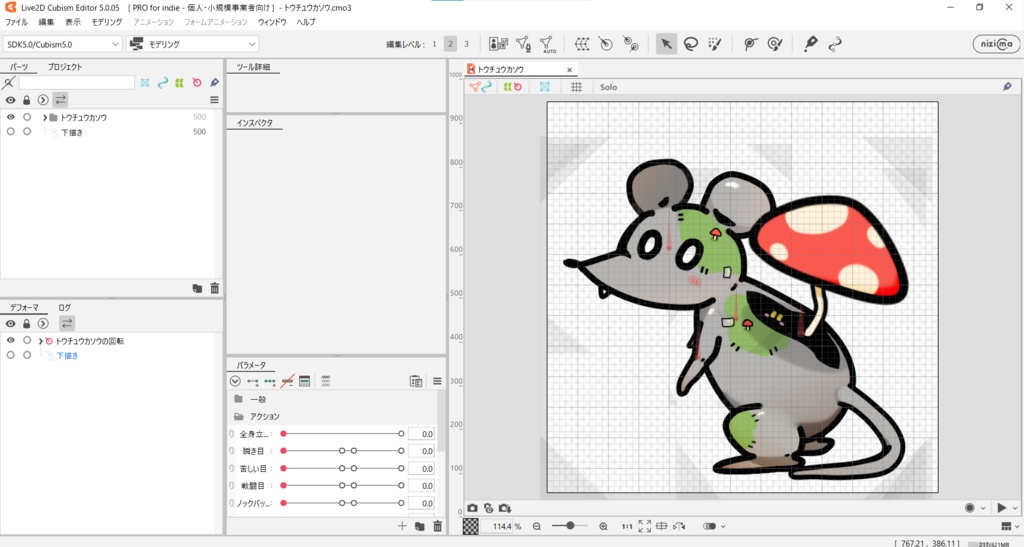Screen dimensions: 1024x547
Task: Expand the 一般 parameter group
Action: click(x=238, y=399)
